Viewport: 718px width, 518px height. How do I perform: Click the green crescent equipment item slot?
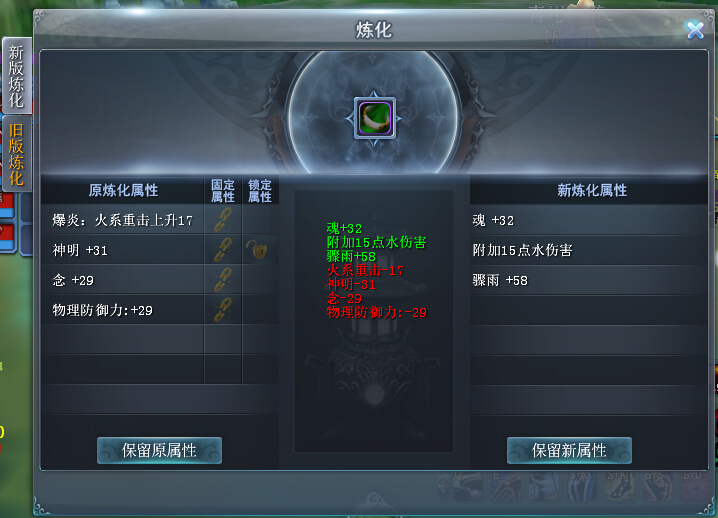375,118
